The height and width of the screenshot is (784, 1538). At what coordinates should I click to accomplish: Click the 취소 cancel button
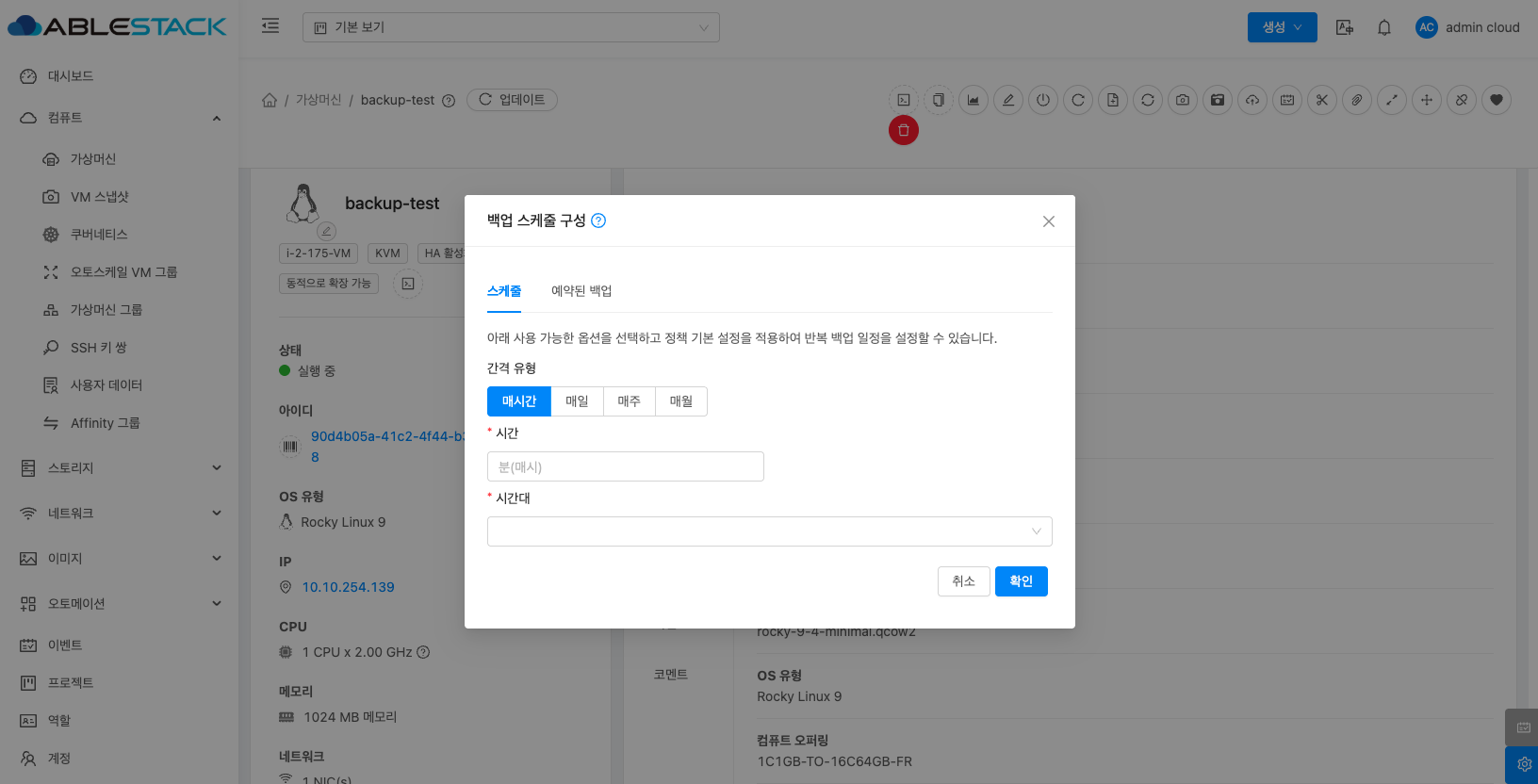tap(963, 581)
